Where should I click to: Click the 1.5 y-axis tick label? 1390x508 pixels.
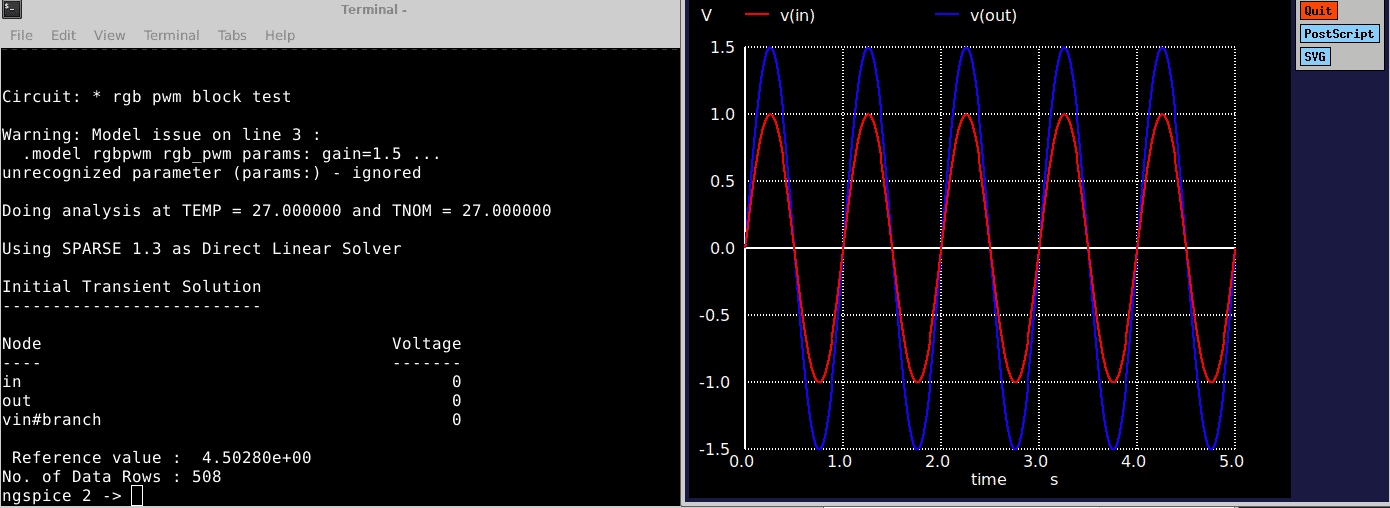[x=723, y=48]
